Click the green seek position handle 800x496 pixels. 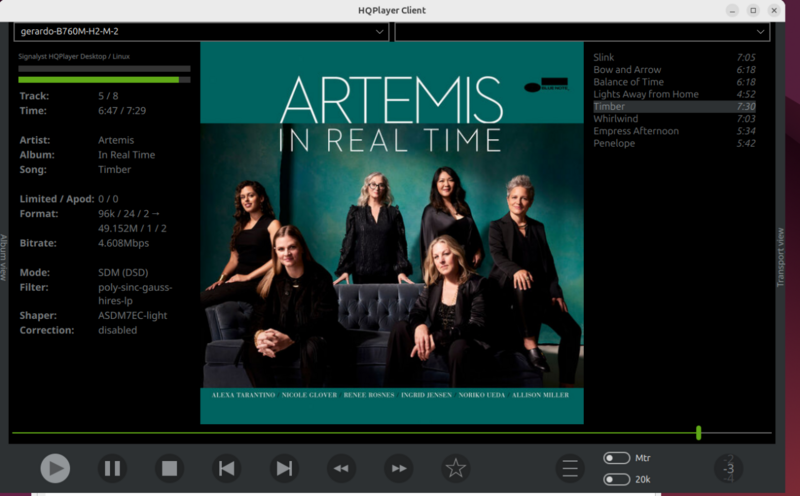(698, 432)
